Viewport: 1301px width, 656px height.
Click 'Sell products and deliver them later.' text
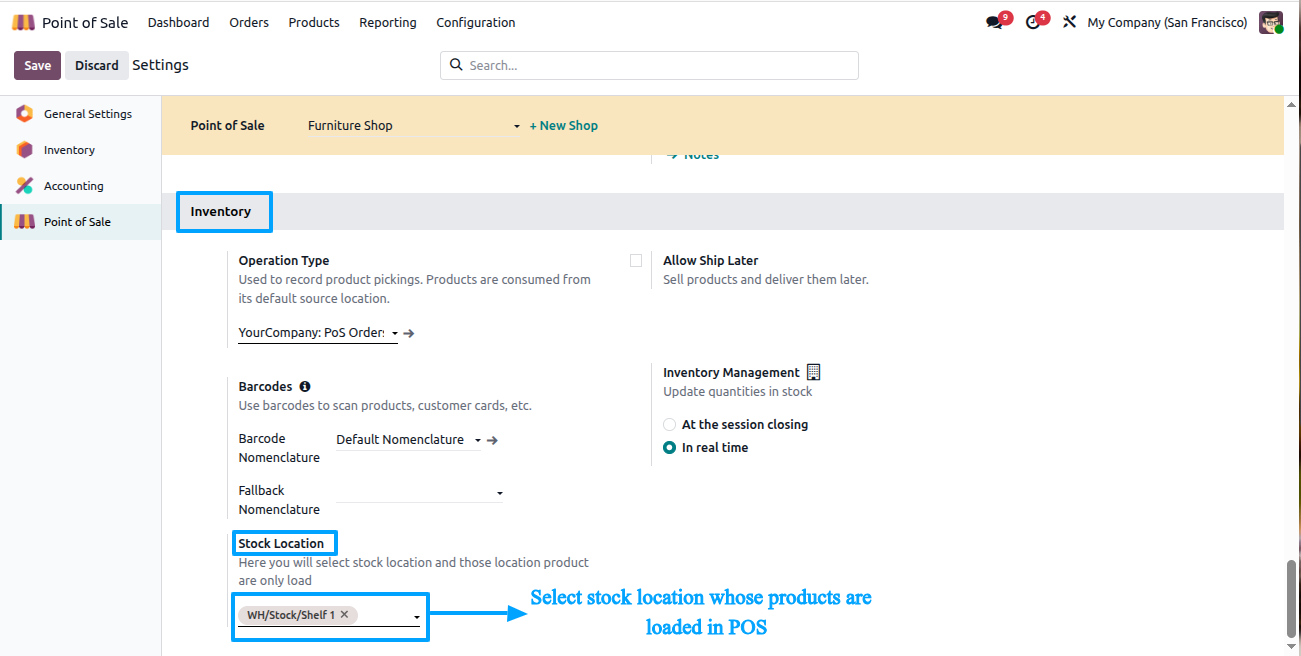pos(766,280)
